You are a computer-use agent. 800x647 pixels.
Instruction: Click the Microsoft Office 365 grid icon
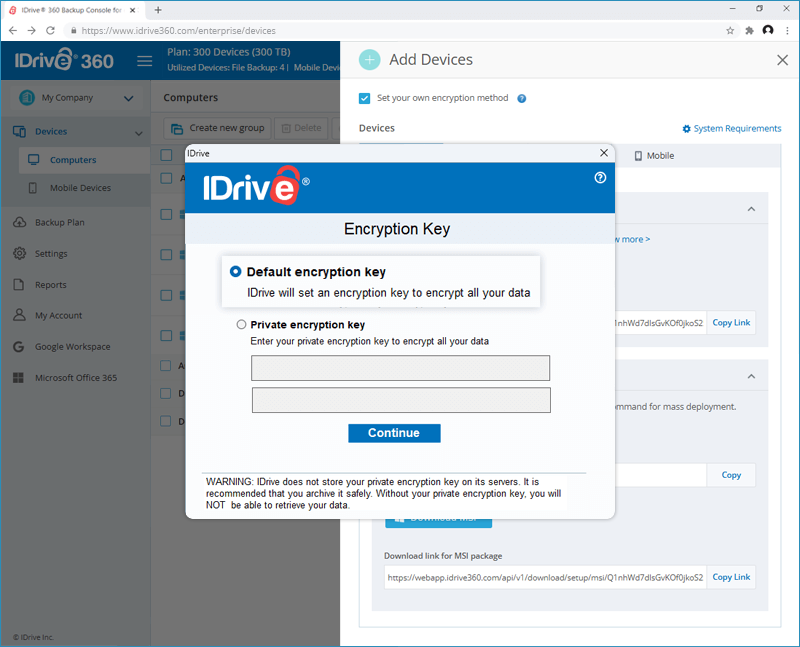[18, 378]
